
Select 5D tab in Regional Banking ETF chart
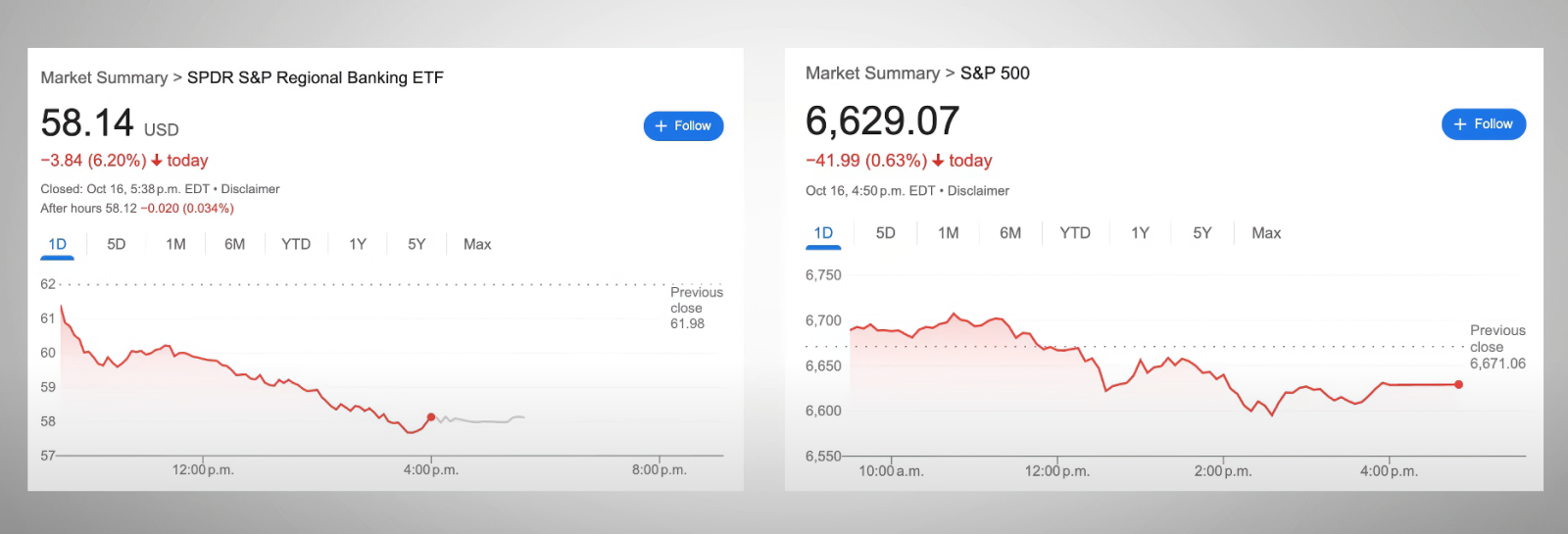point(117,244)
